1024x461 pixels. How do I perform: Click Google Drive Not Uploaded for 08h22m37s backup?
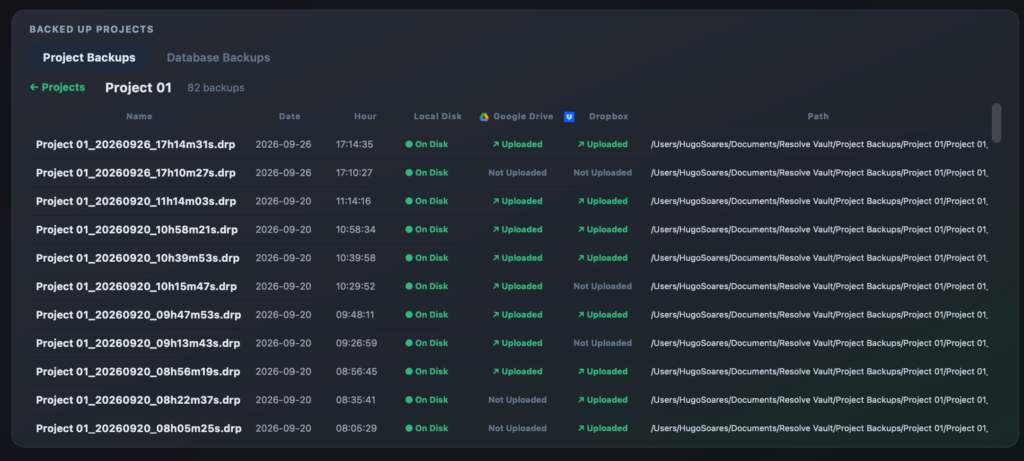click(517, 400)
